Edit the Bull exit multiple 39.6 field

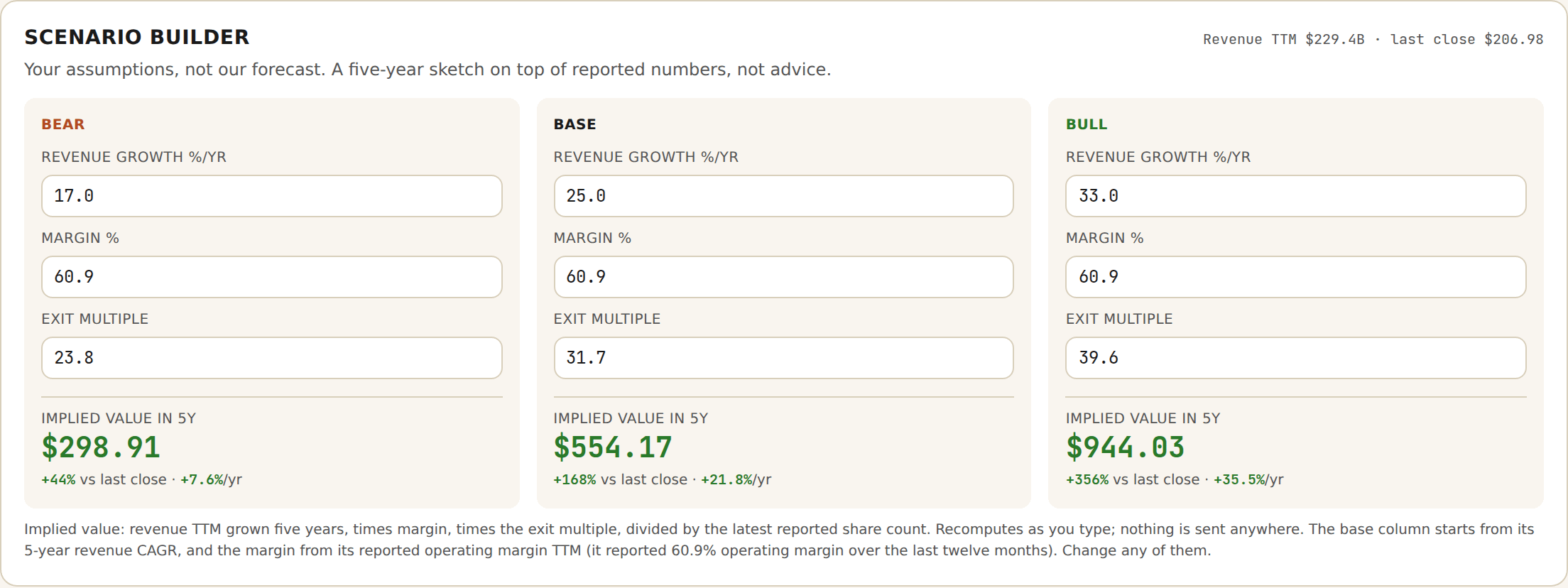1296,358
